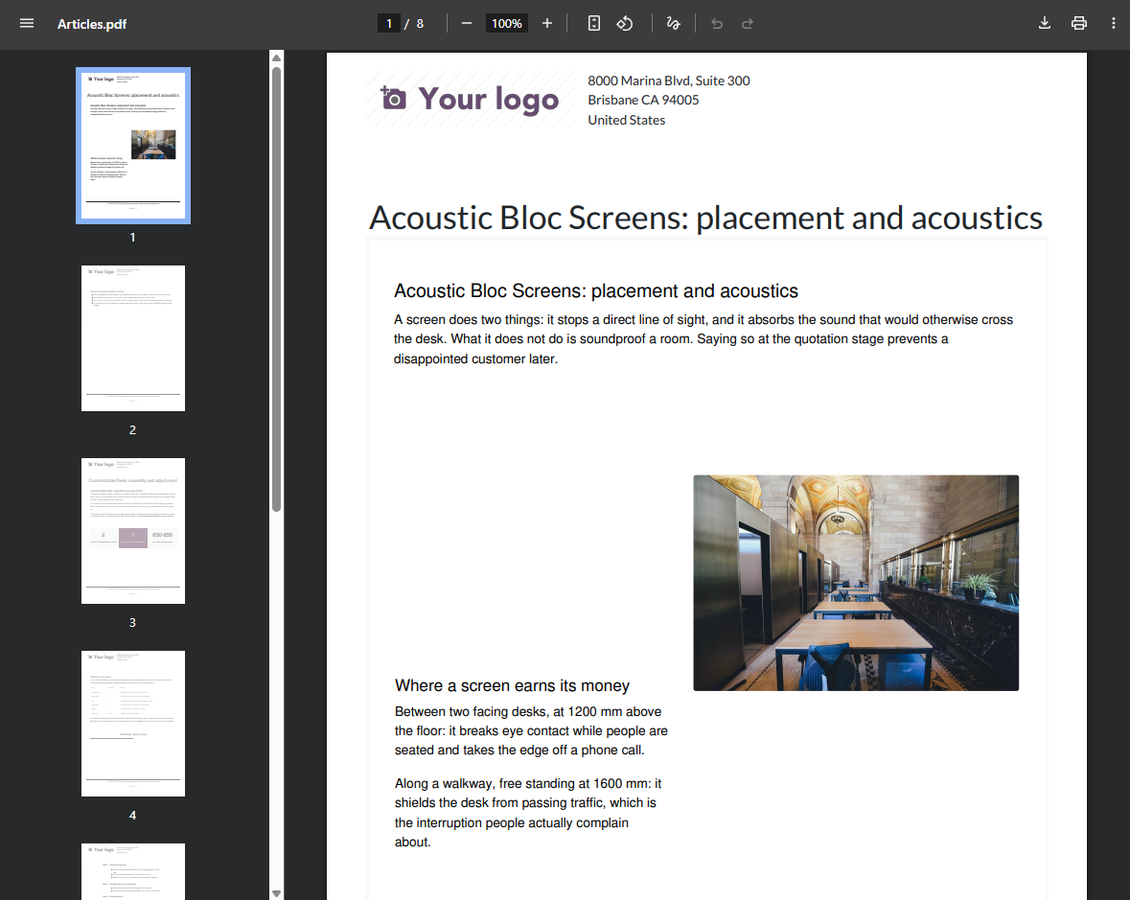Click the Articles.pdf document title
This screenshot has height=900, width=1130.
tap(92, 24)
